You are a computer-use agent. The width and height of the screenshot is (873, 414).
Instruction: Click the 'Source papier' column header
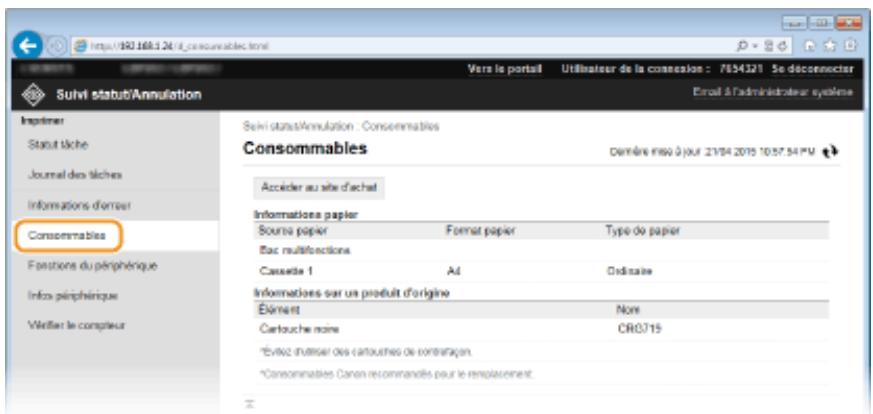(x=293, y=230)
